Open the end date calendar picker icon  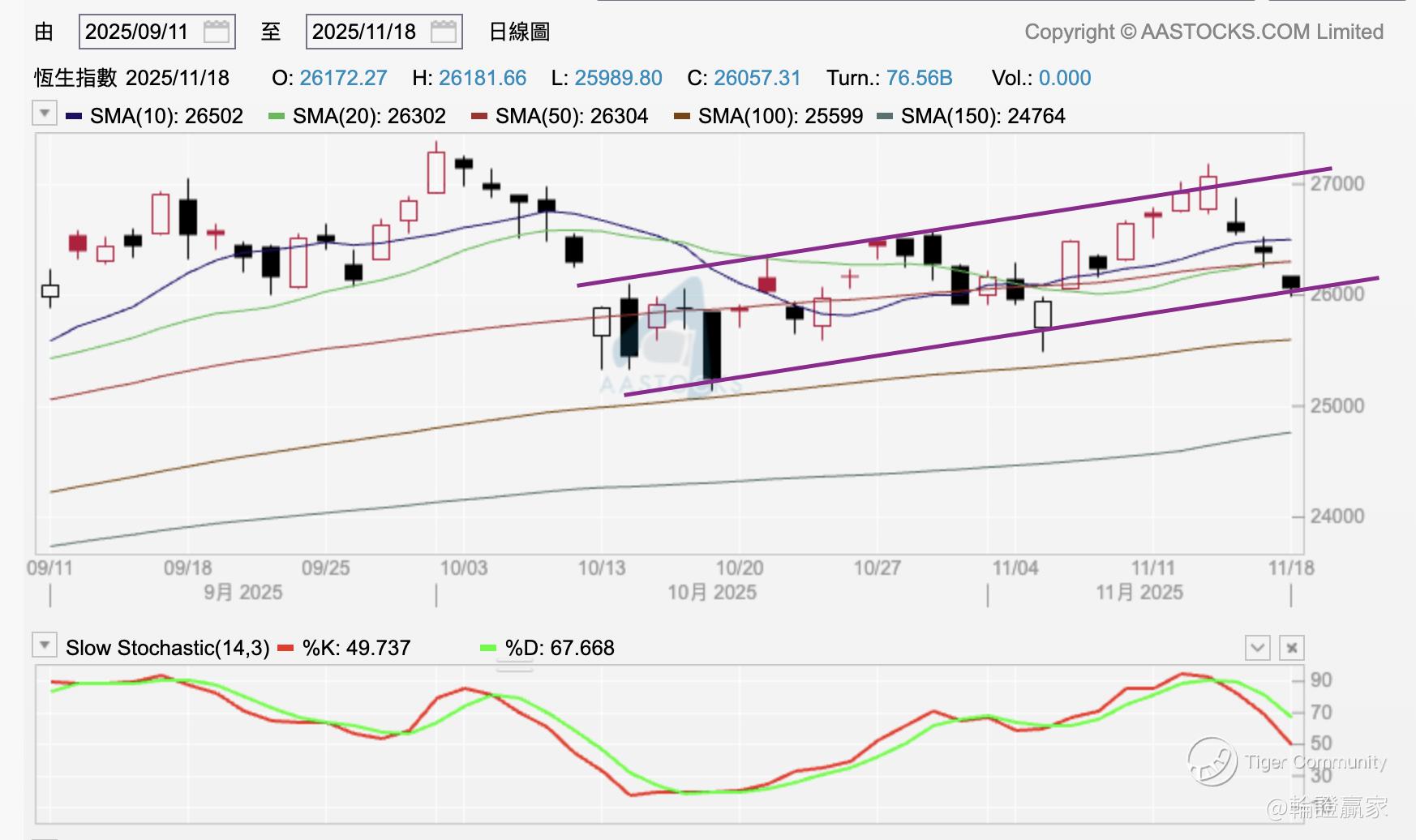coord(444,32)
